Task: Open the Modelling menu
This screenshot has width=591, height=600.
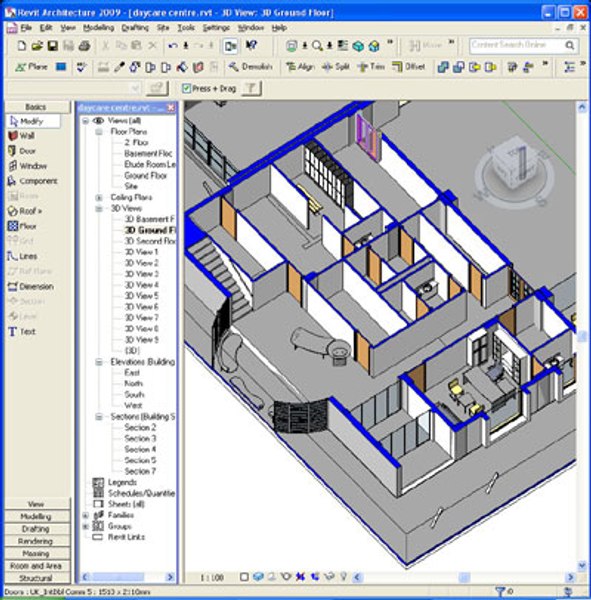Action: 98,28
